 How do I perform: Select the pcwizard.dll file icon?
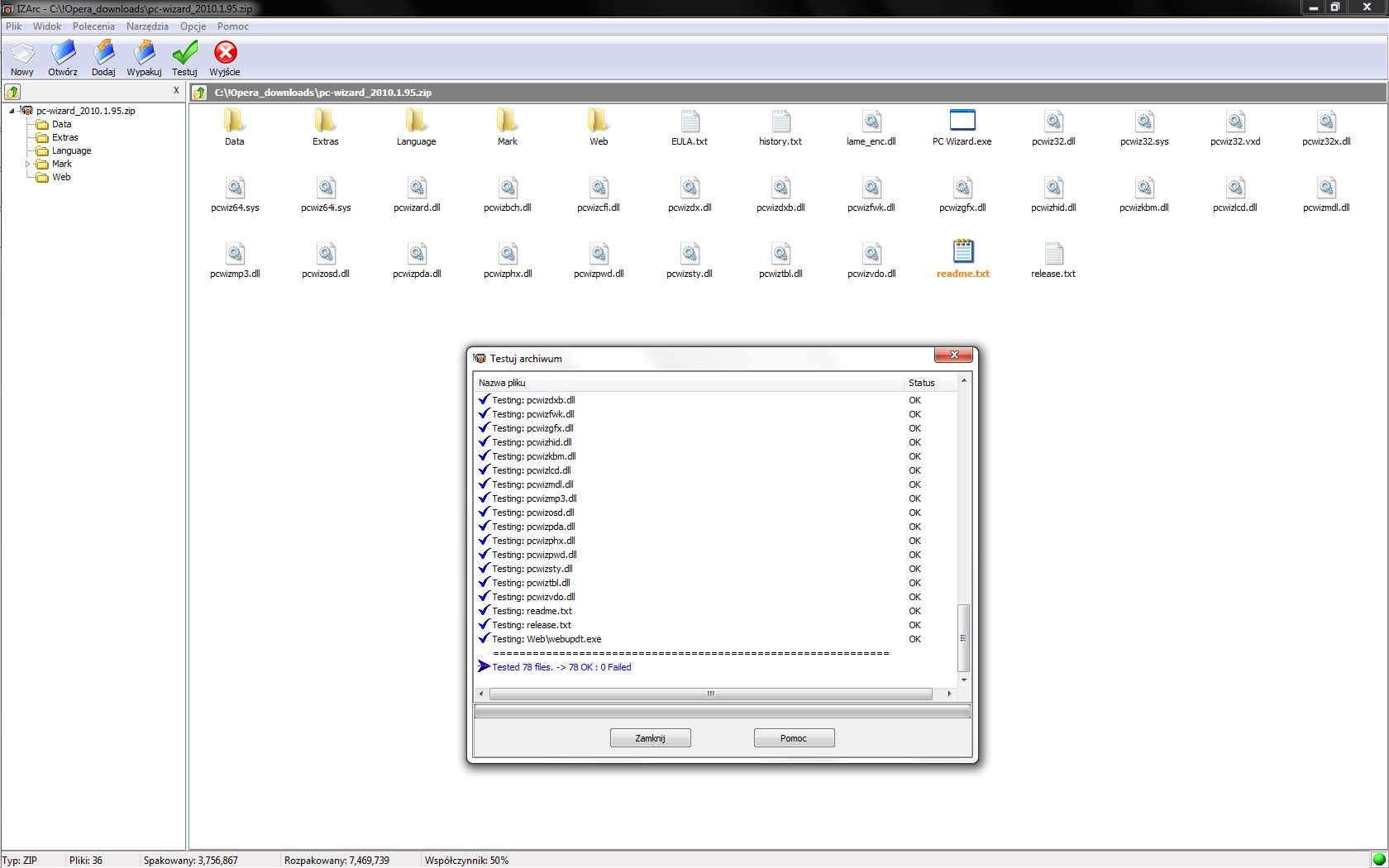tap(417, 187)
